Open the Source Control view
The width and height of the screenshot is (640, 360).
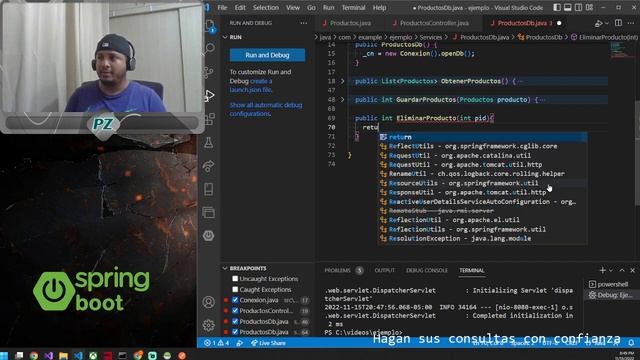tap(209, 72)
